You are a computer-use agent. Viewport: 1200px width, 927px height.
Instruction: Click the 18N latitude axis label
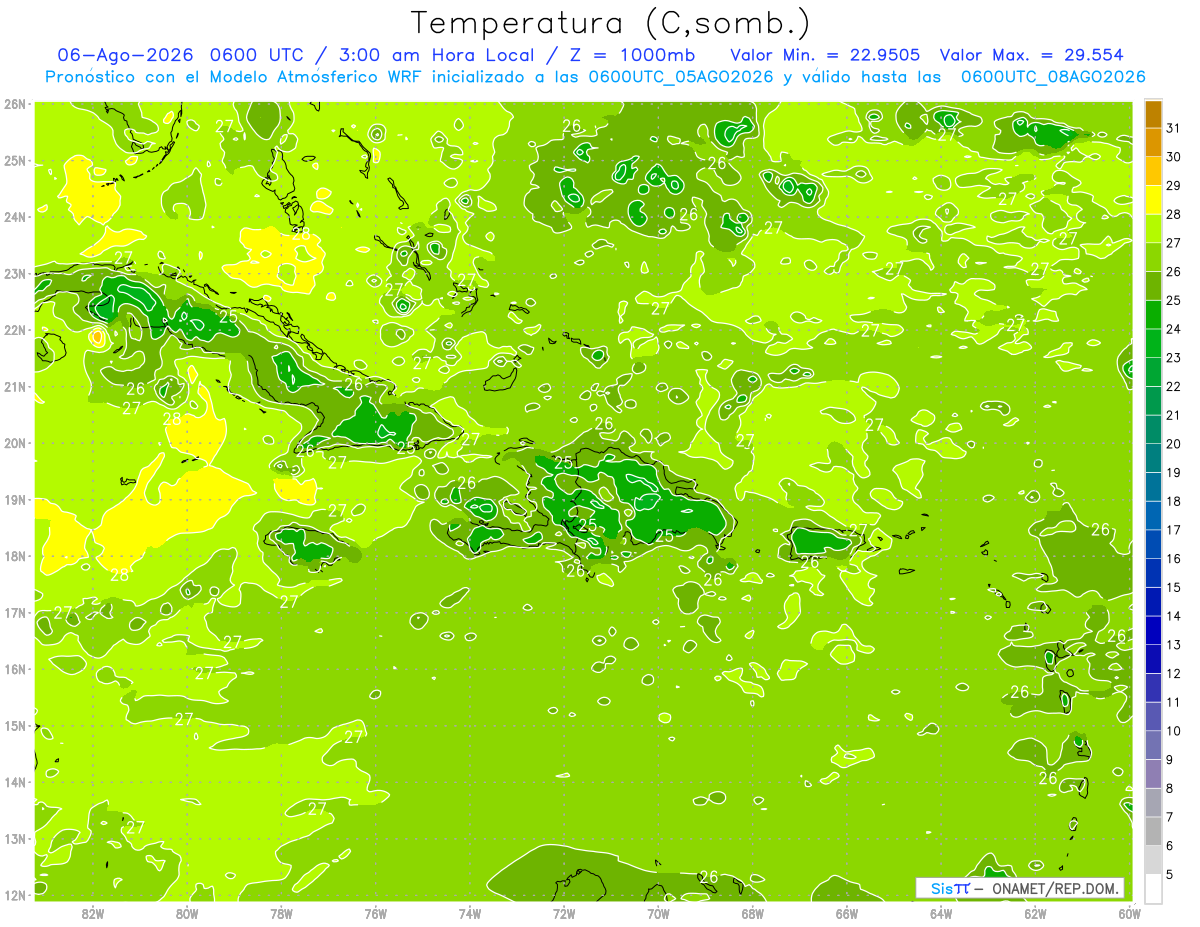coord(15,556)
